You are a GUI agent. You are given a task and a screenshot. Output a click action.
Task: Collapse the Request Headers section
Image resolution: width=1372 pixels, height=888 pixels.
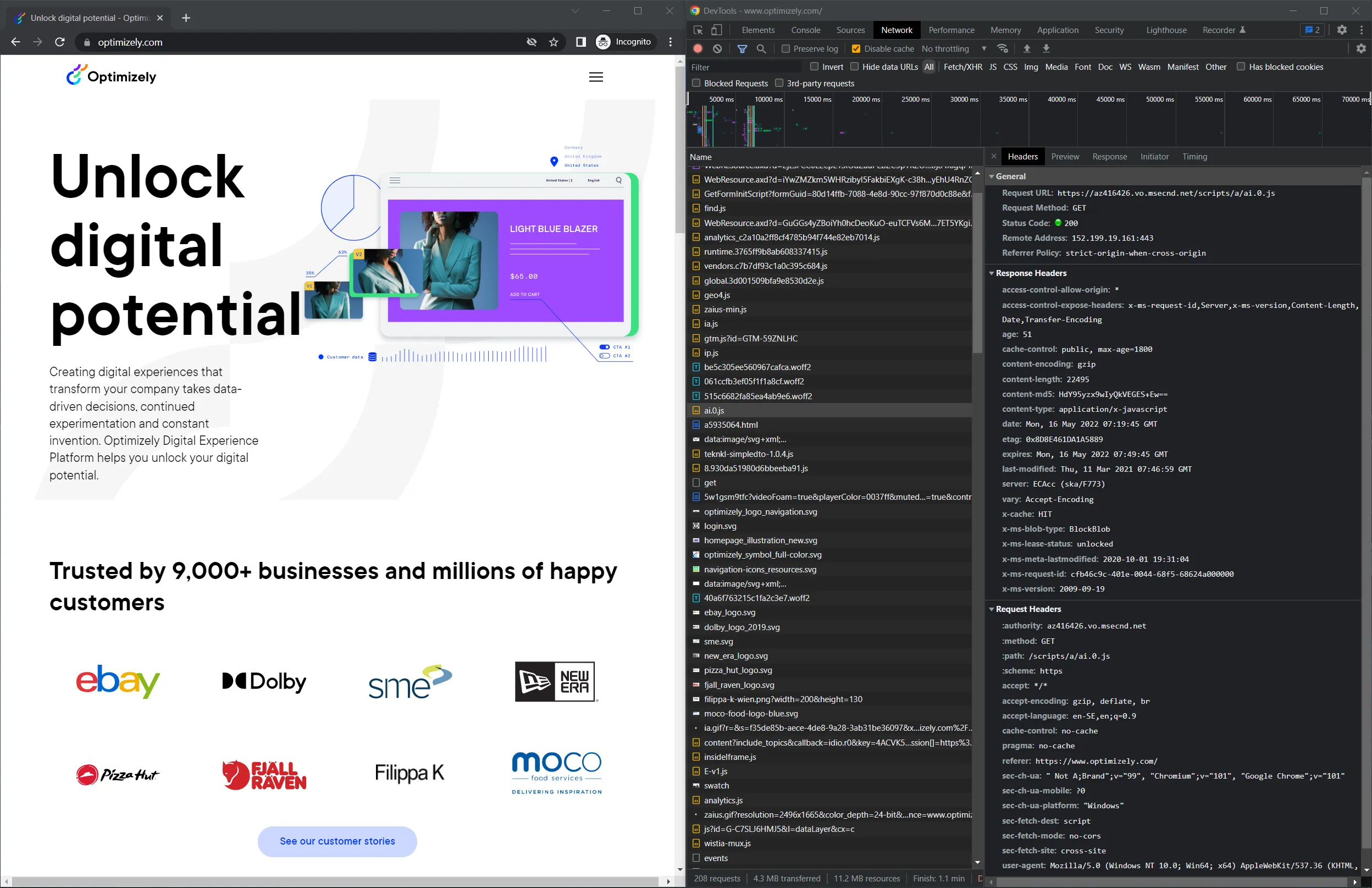[992, 609]
